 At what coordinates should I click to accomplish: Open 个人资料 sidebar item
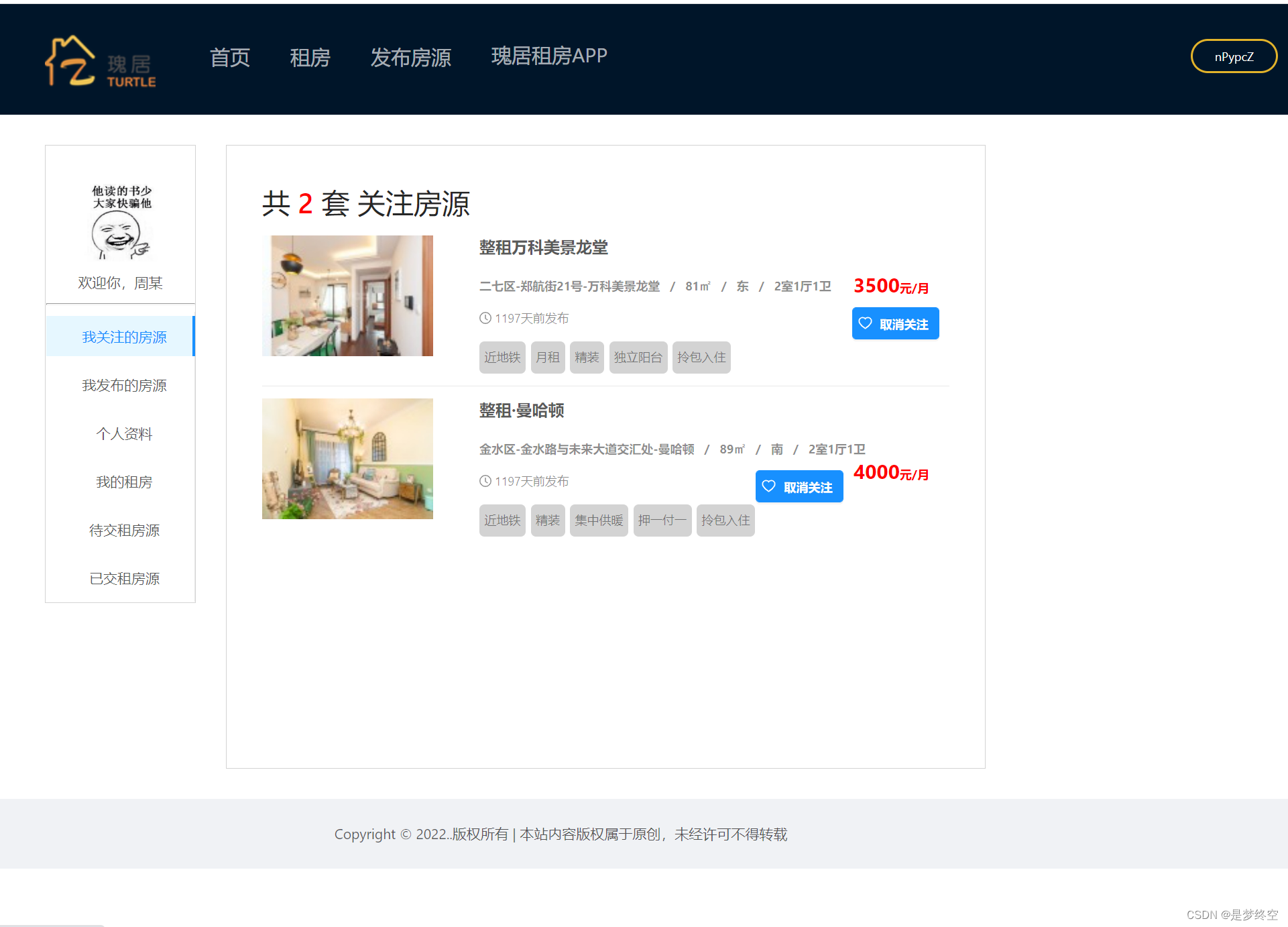pos(124,433)
